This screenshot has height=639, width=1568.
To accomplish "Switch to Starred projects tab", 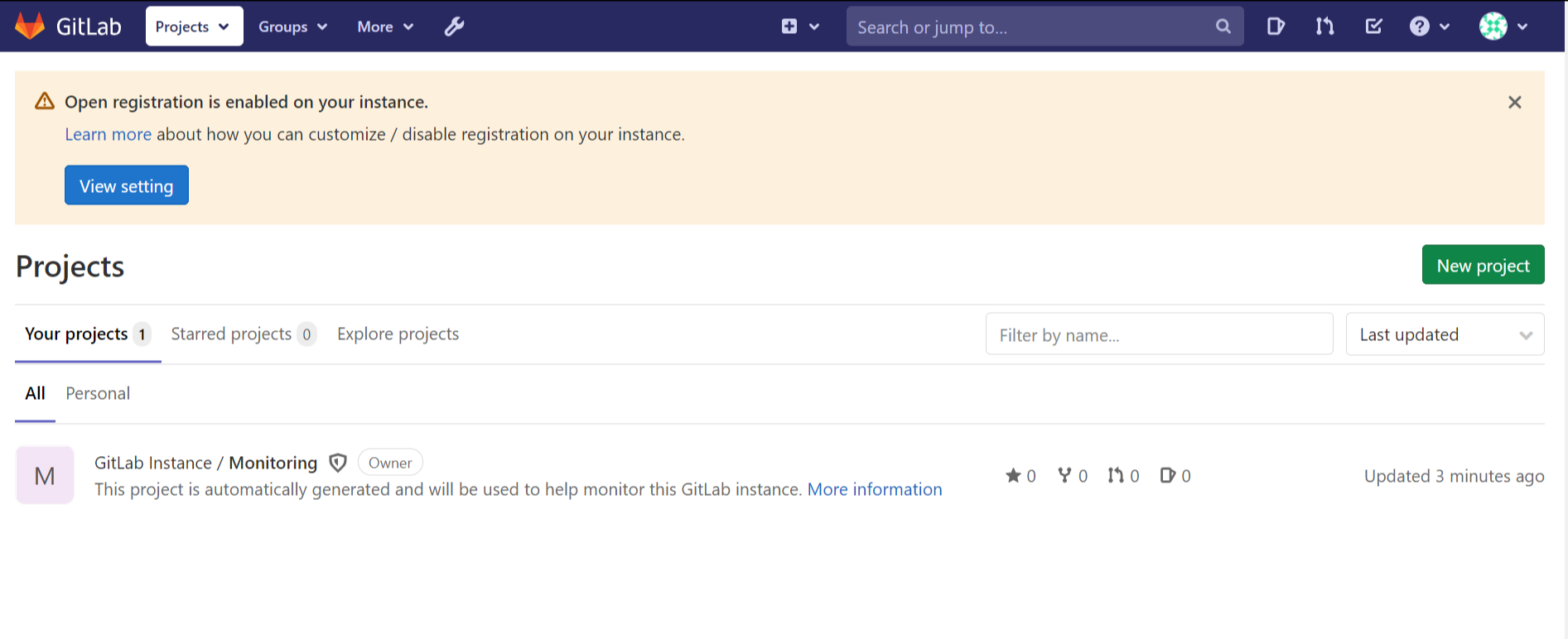I will [x=244, y=334].
